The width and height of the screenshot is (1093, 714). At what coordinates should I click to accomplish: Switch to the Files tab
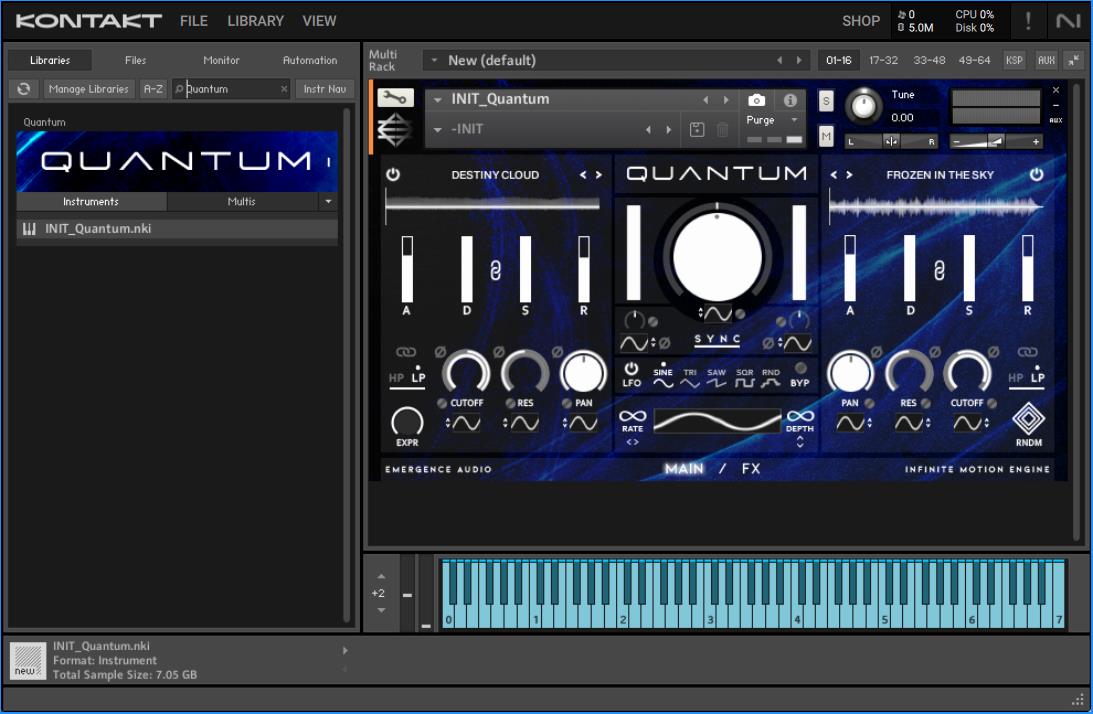tap(135, 60)
